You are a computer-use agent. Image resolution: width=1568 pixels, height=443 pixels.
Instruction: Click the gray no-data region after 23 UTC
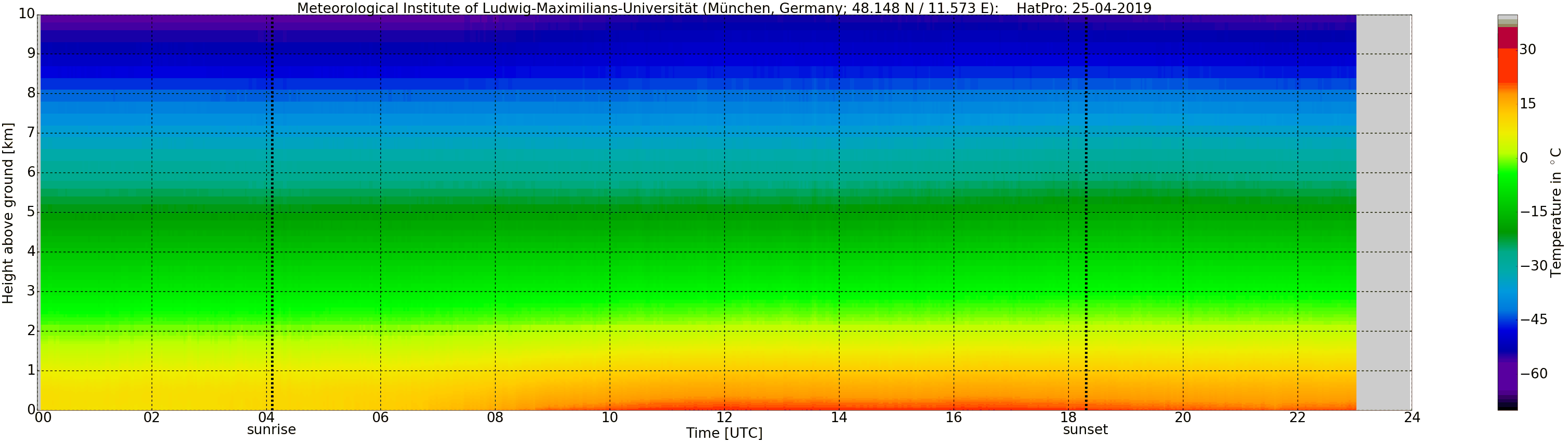pyautogui.click(x=1383, y=213)
